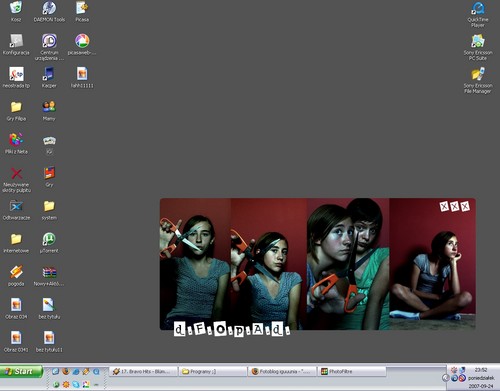The image size is (500, 391).
Task: Expand hidden system tray icons arrow
Action: pyautogui.click(x=445, y=378)
